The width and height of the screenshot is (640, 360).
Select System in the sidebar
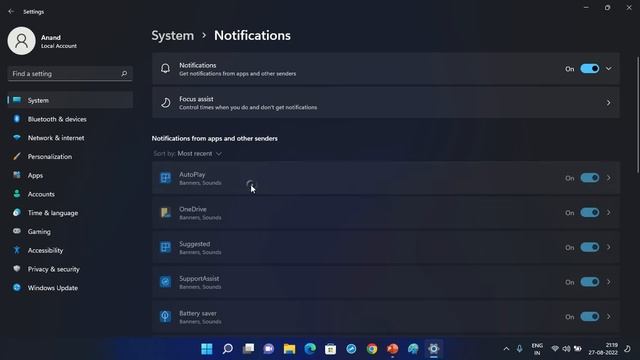pyautogui.click(x=70, y=100)
